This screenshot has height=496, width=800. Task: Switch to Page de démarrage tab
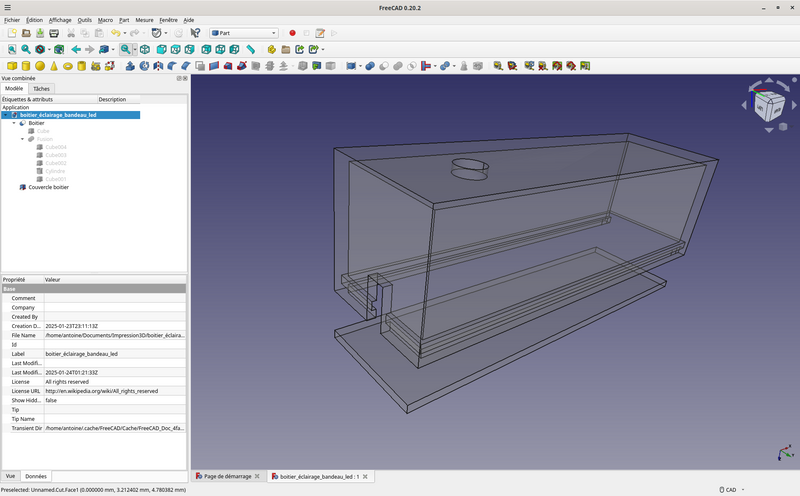pyautogui.click(x=228, y=476)
